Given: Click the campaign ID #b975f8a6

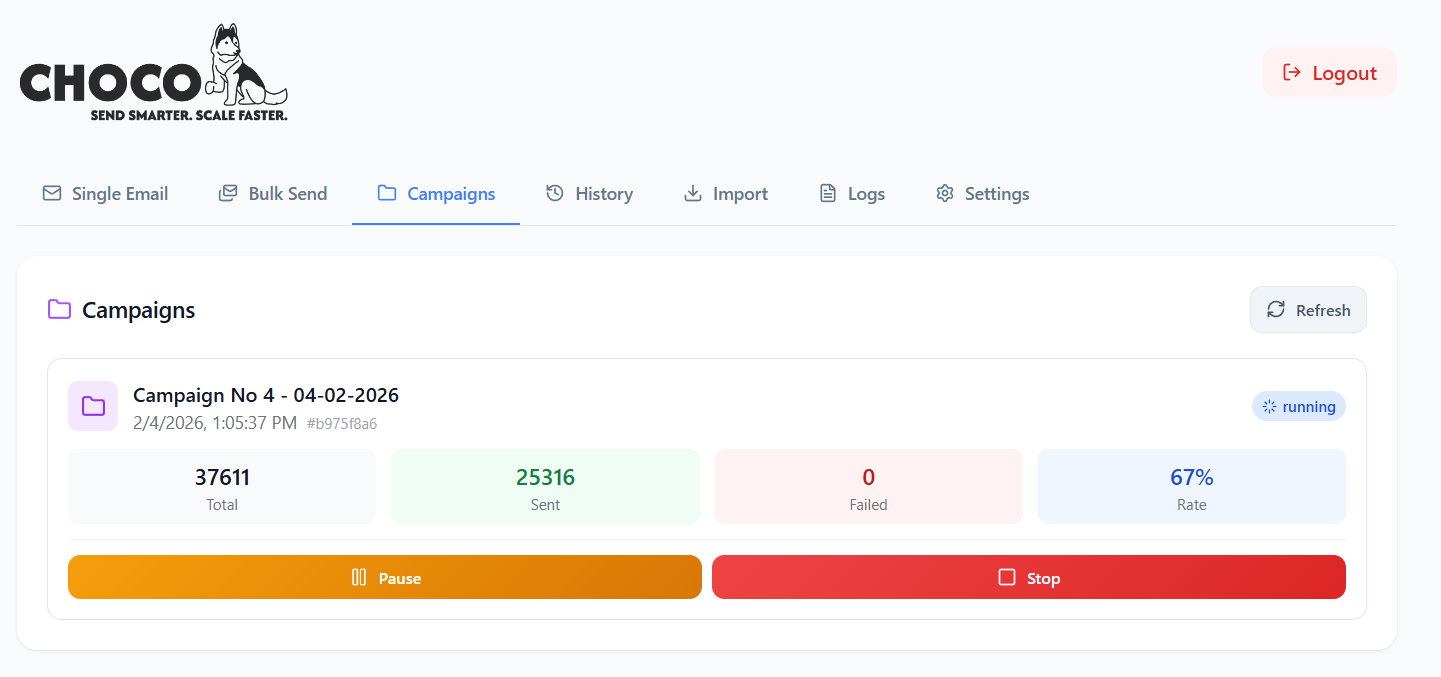Looking at the screenshot, I should (344, 423).
